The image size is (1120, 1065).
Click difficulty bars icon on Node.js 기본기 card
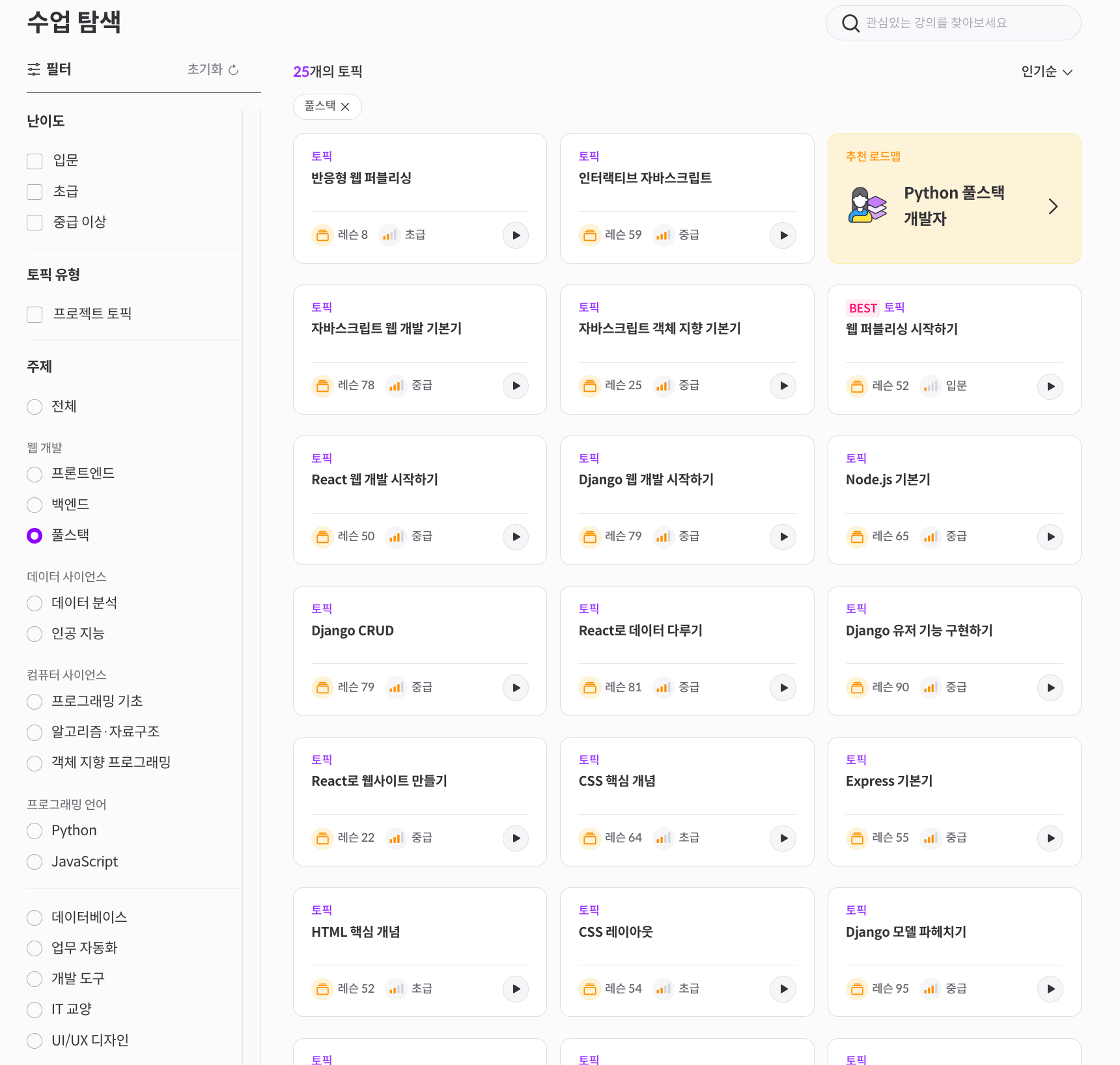point(930,537)
